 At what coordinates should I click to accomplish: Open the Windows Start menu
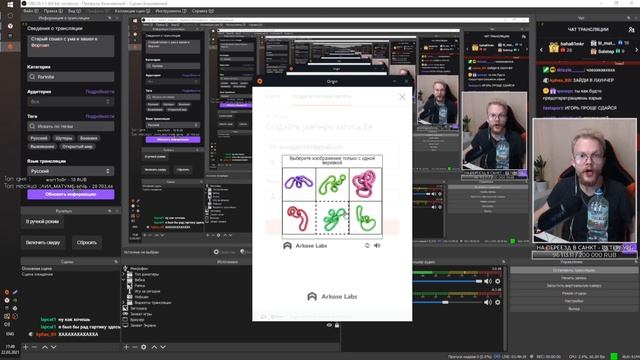click(10, 4)
